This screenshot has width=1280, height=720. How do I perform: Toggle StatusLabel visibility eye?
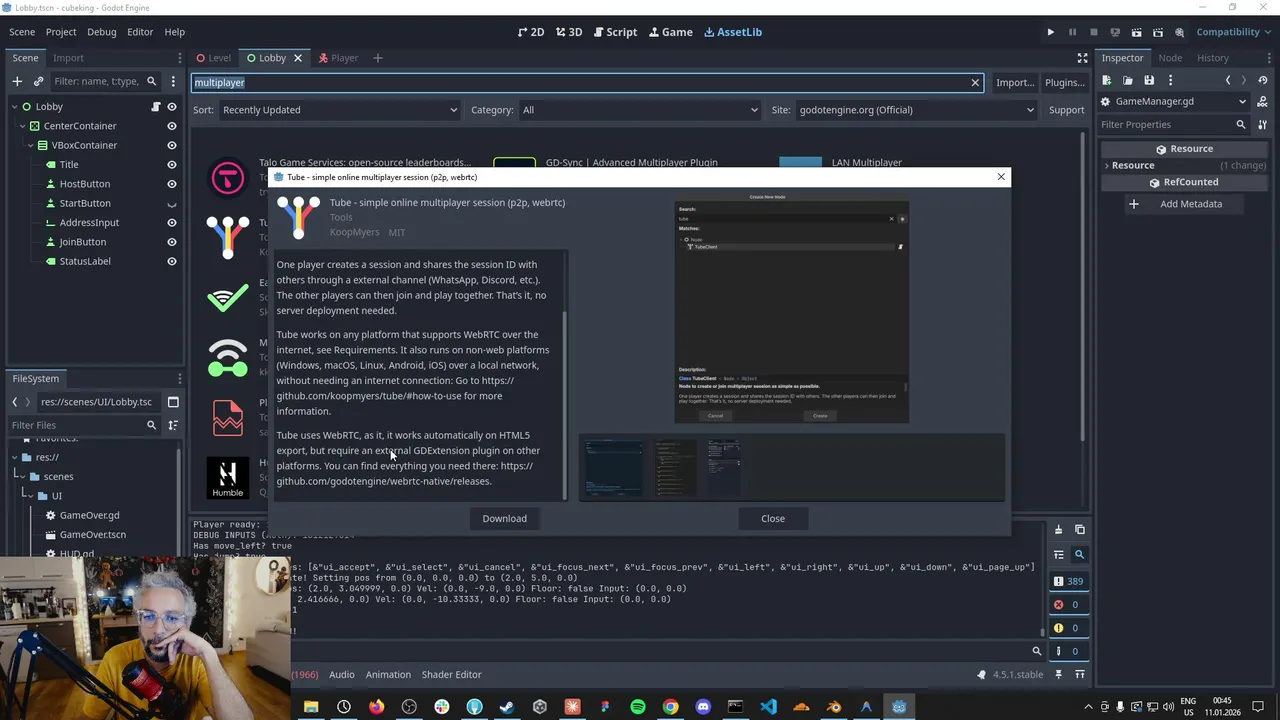pos(172,261)
